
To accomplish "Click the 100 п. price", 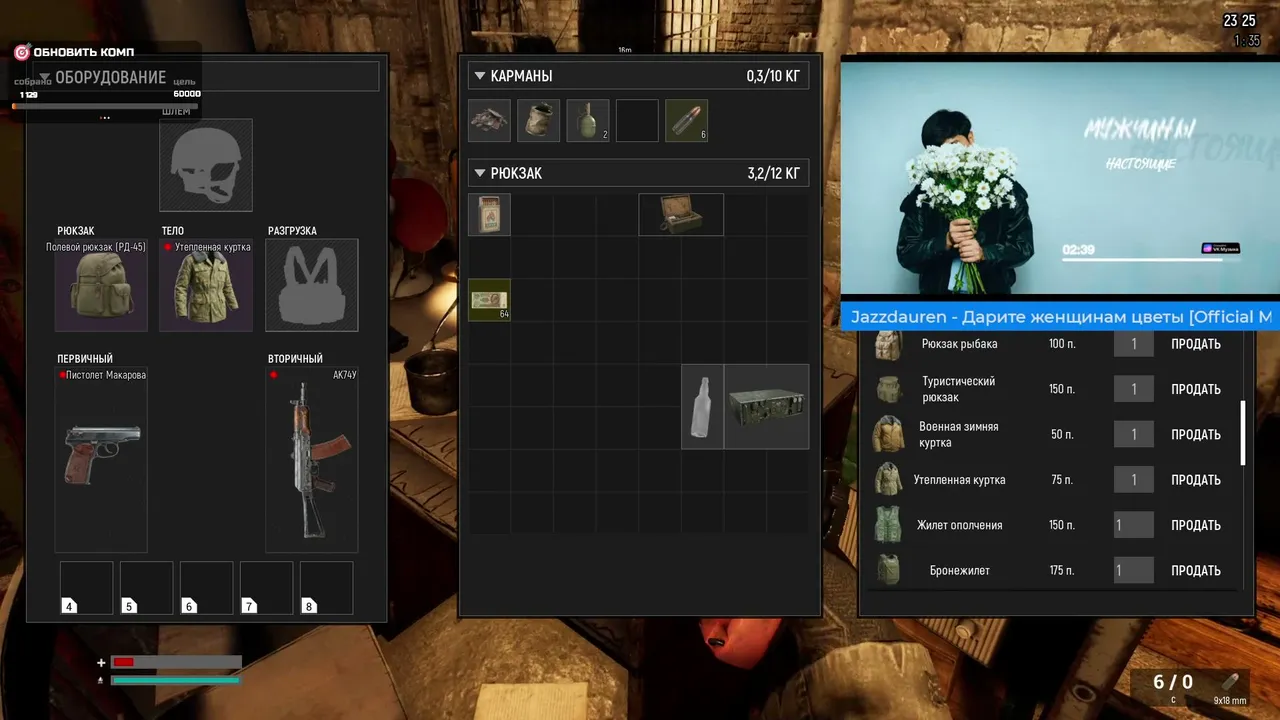I will click(x=1062, y=344).
